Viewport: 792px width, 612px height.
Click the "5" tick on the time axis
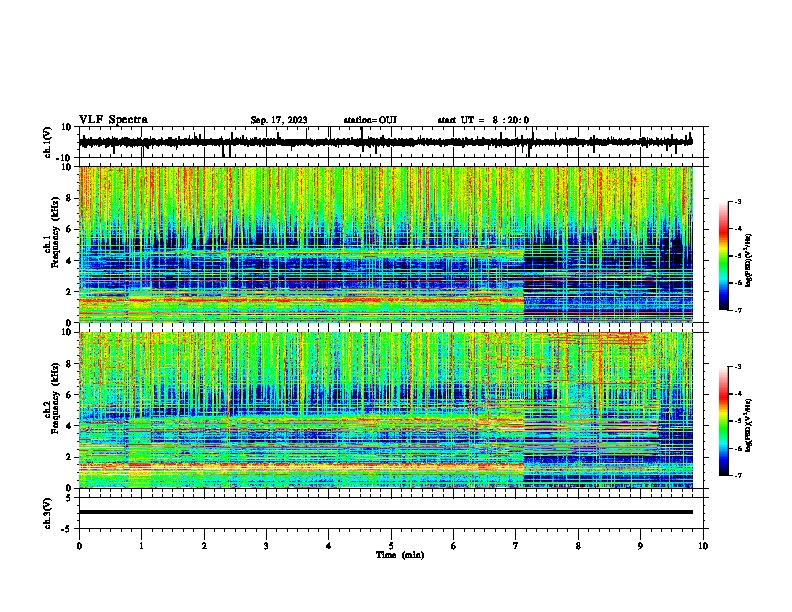click(391, 546)
